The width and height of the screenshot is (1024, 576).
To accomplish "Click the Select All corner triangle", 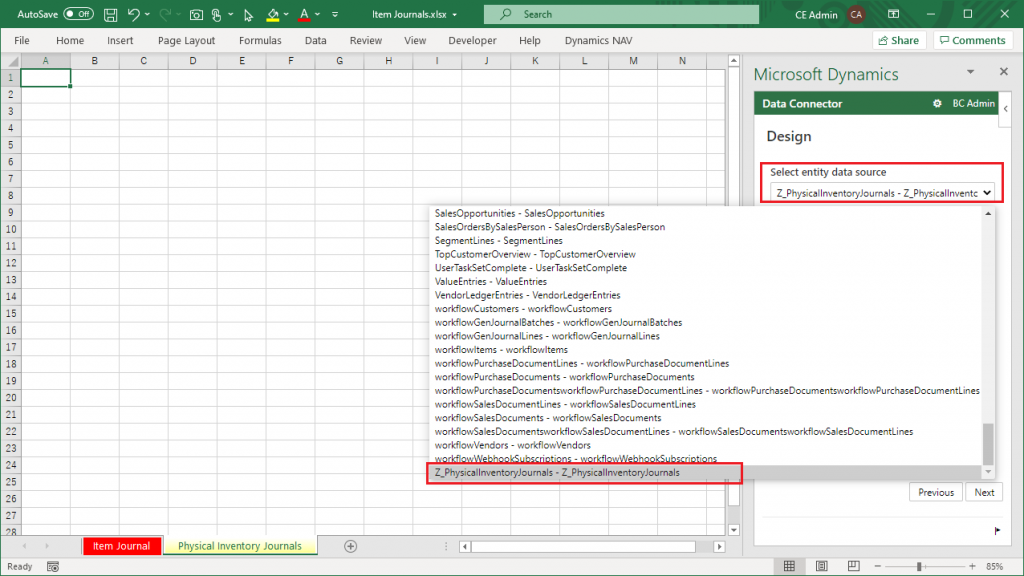I will pyautogui.click(x=12, y=61).
